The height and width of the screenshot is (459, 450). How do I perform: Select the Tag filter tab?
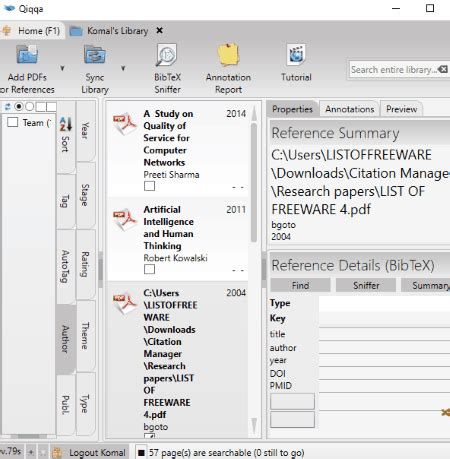(x=66, y=201)
